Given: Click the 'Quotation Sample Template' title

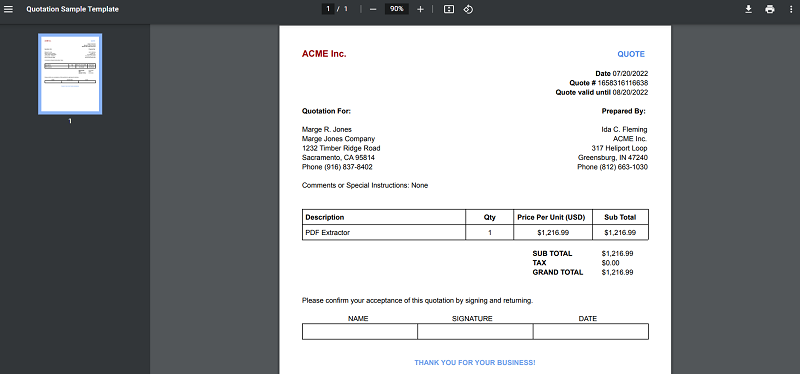Looking at the screenshot, I should 72,9.
